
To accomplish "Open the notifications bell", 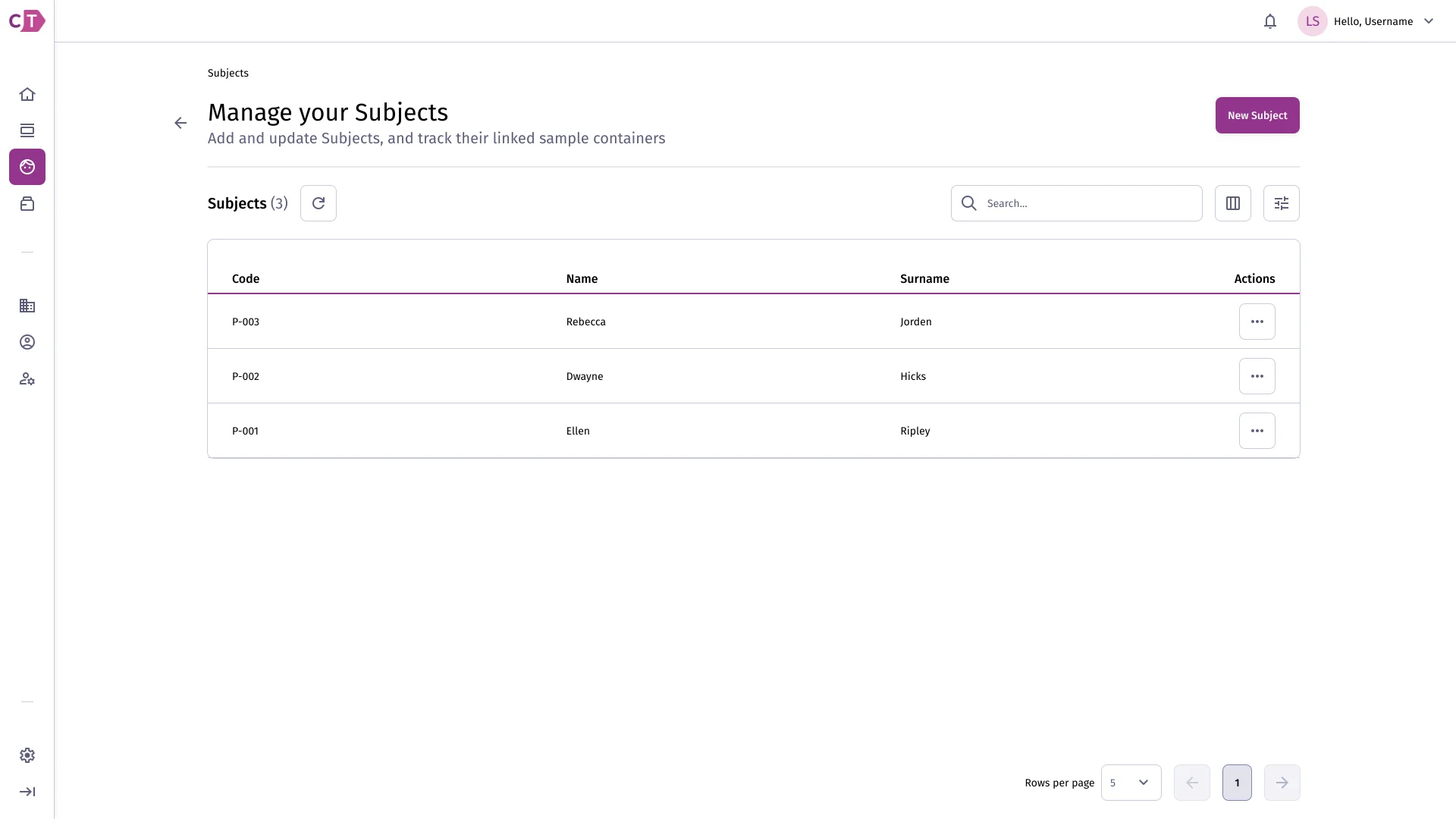I will (1270, 21).
